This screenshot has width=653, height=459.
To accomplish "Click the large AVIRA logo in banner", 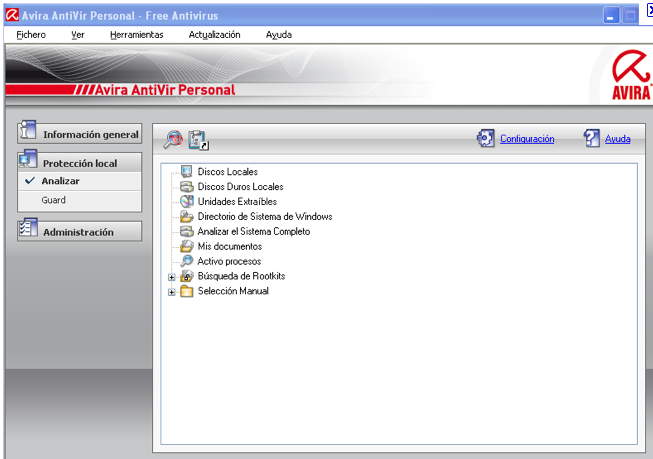I will point(631,75).
